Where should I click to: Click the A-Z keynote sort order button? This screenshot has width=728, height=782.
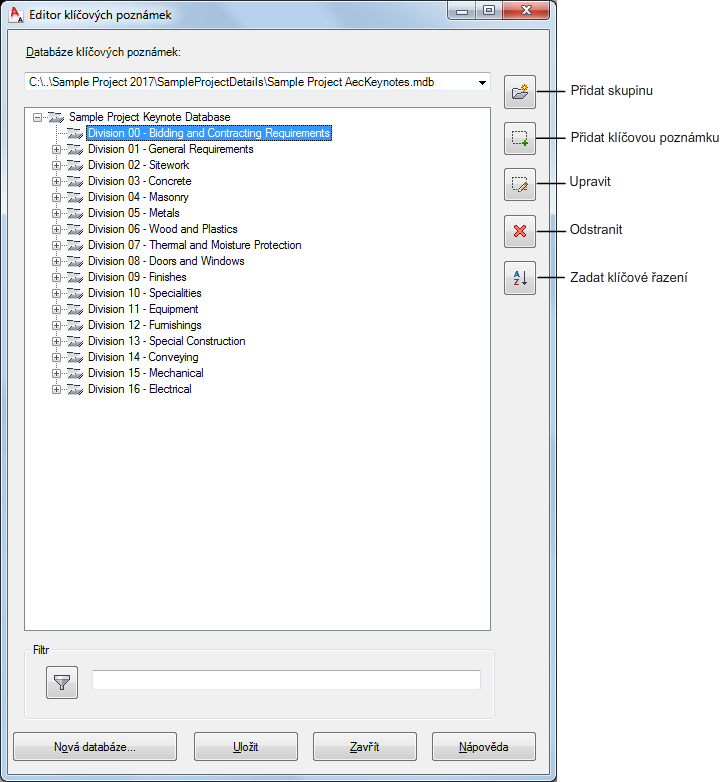[x=520, y=278]
